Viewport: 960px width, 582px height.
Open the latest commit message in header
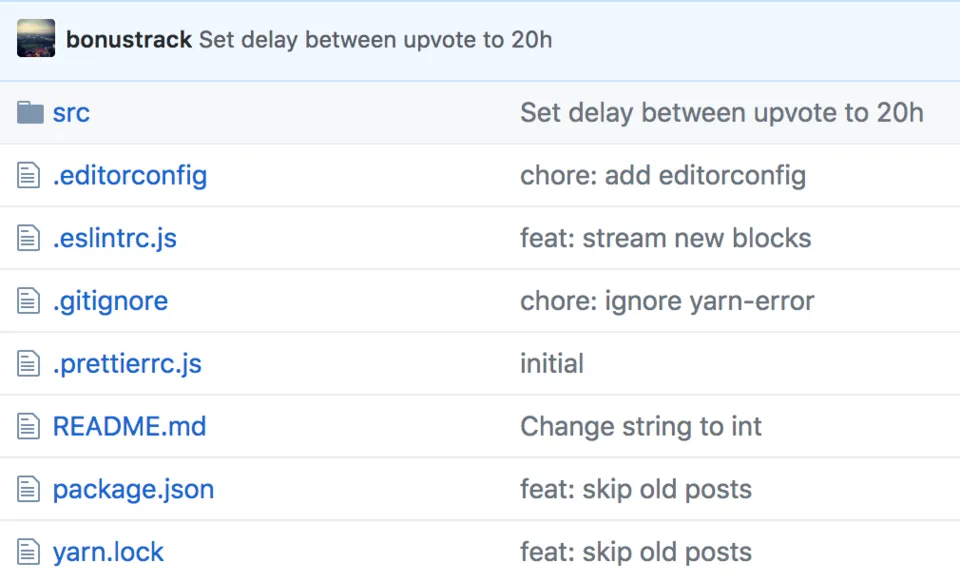(x=375, y=41)
